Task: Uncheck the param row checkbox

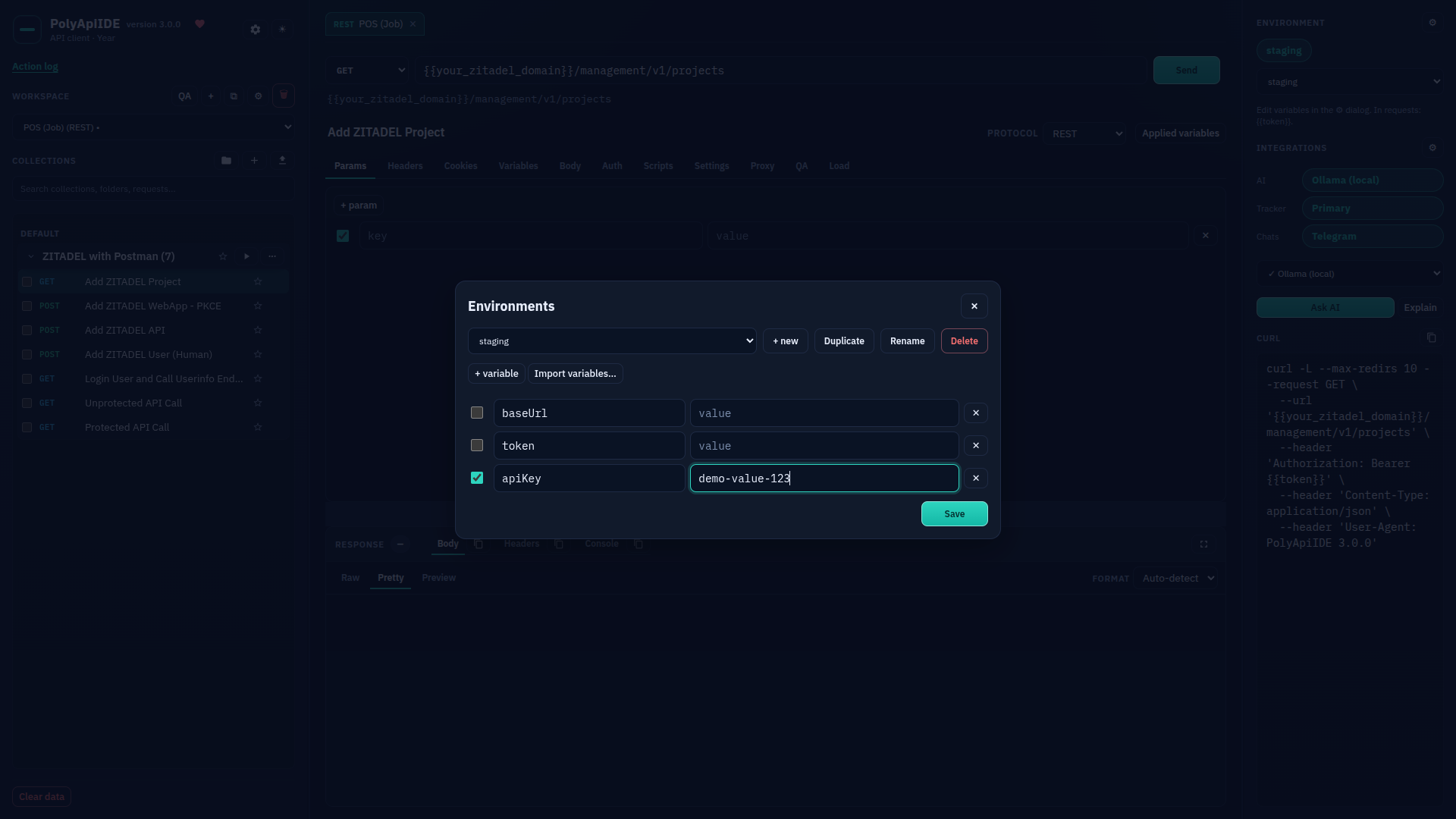Action: click(343, 237)
